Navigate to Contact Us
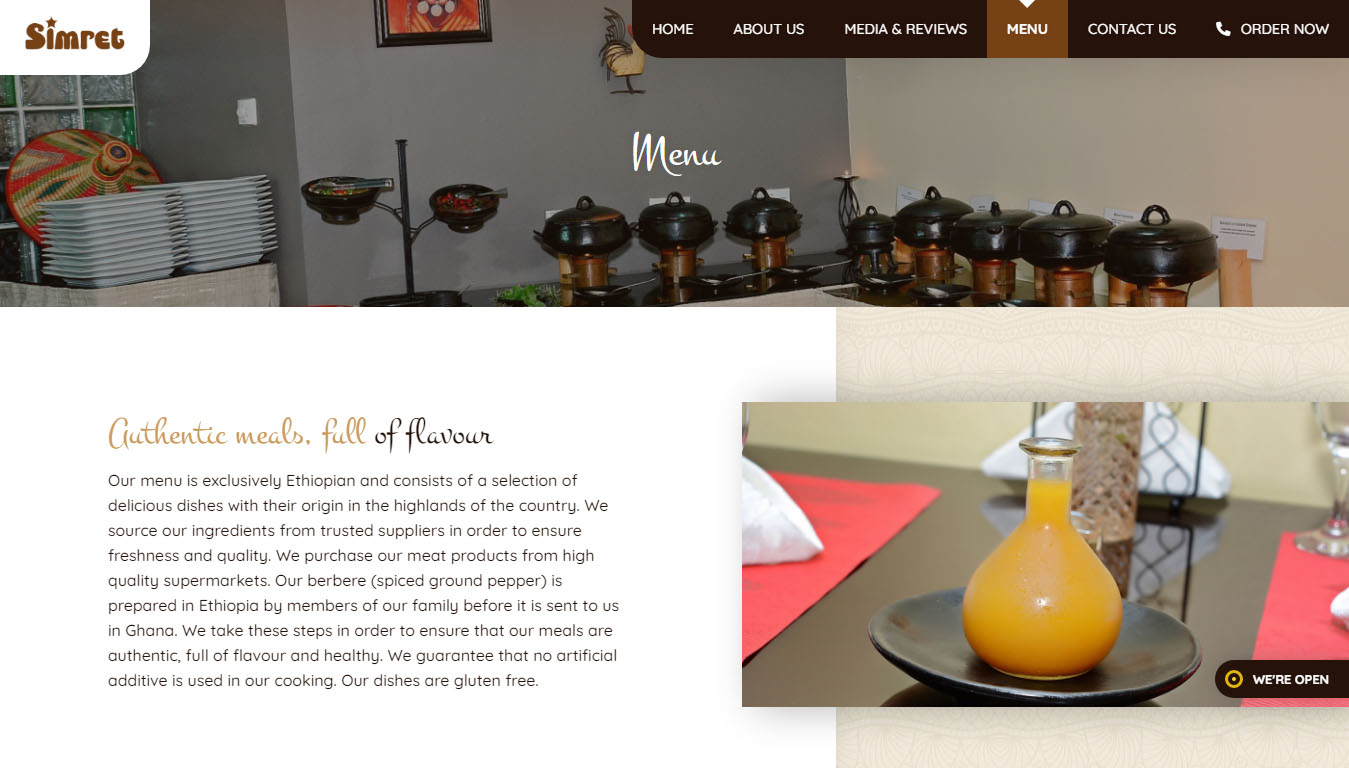The height and width of the screenshot is (768, 1349). (1131, 29)
